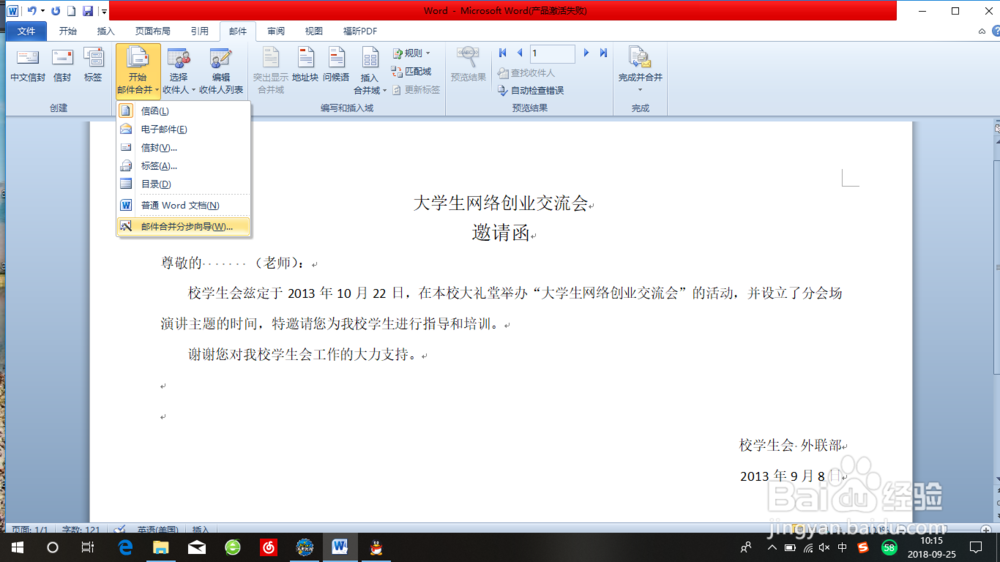1000x562 pixels.
Task: Open the Windows notification center icon
Action: coord(976,547)
